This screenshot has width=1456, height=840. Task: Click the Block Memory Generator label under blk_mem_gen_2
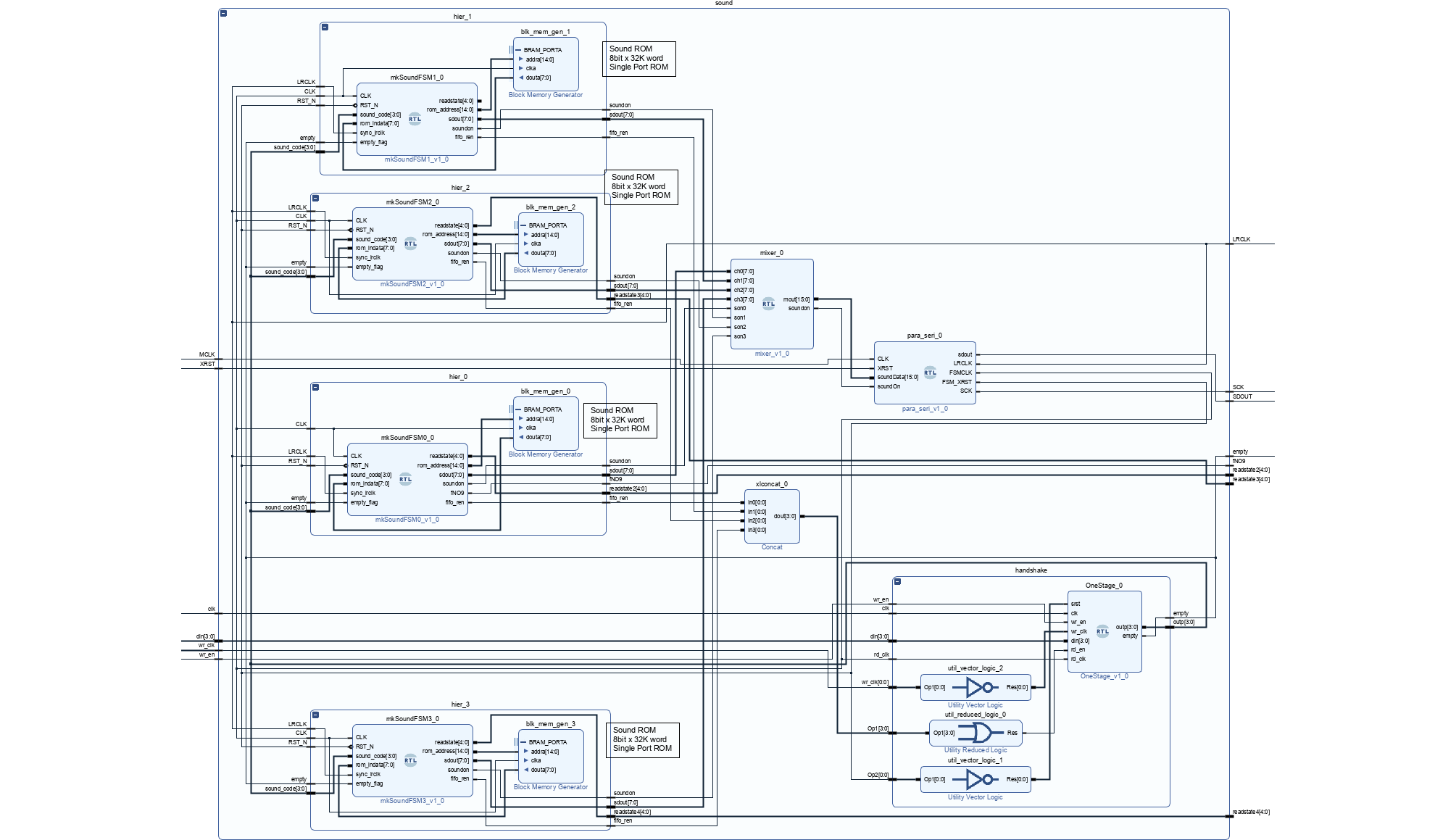(550, 270)
